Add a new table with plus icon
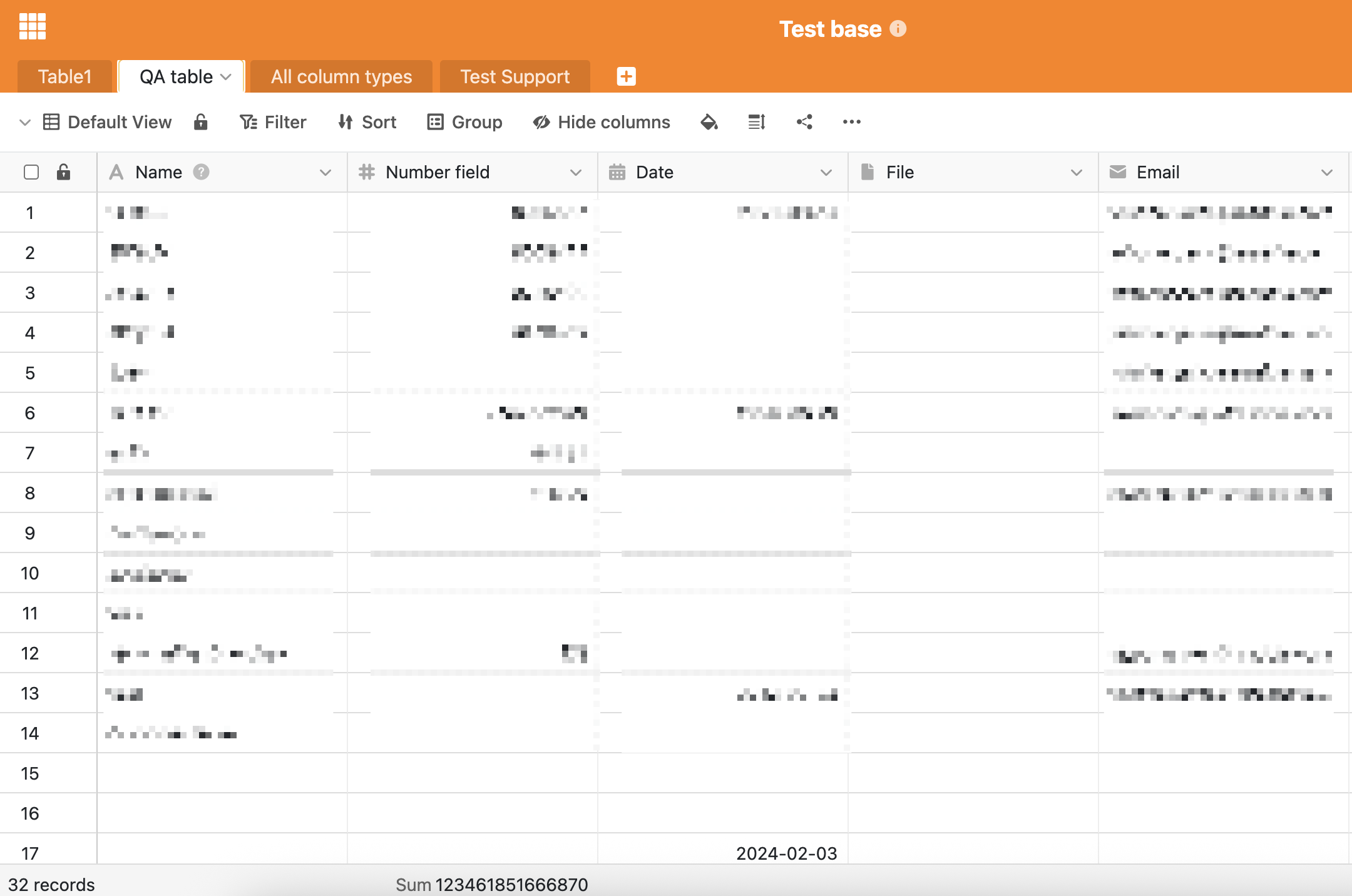Viewport: 1352px width, 896px height. tap(626, 76)
